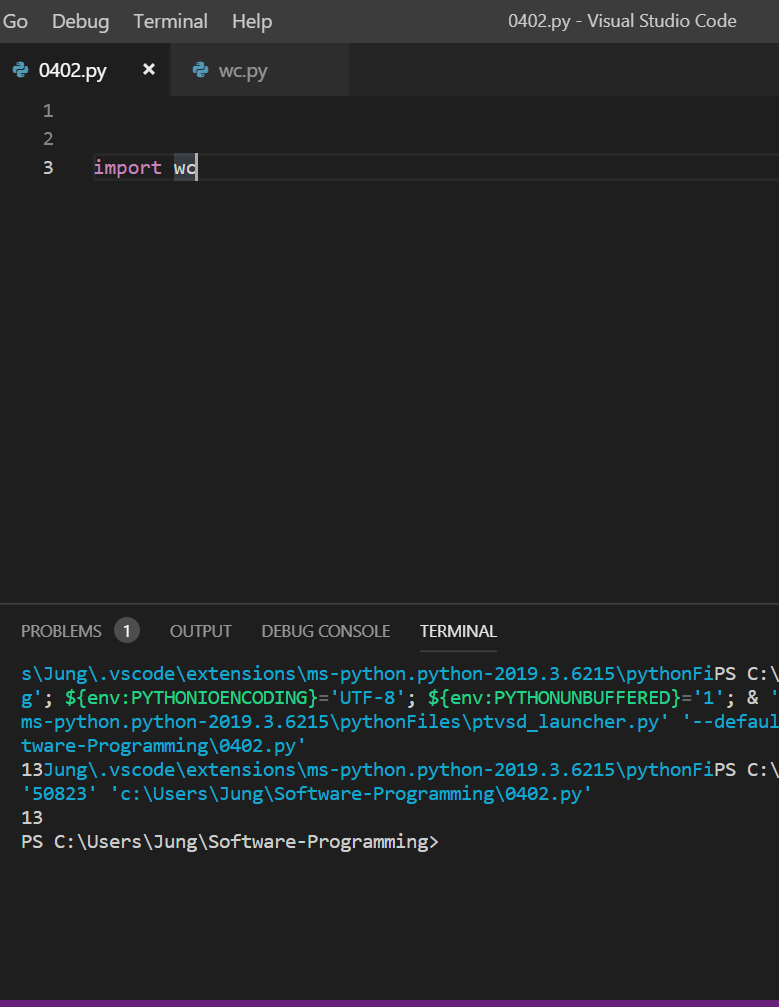Click the Python file icon on wc.py tab
The width and height of the screenshot is (779, 1007).
pos(200,69)
